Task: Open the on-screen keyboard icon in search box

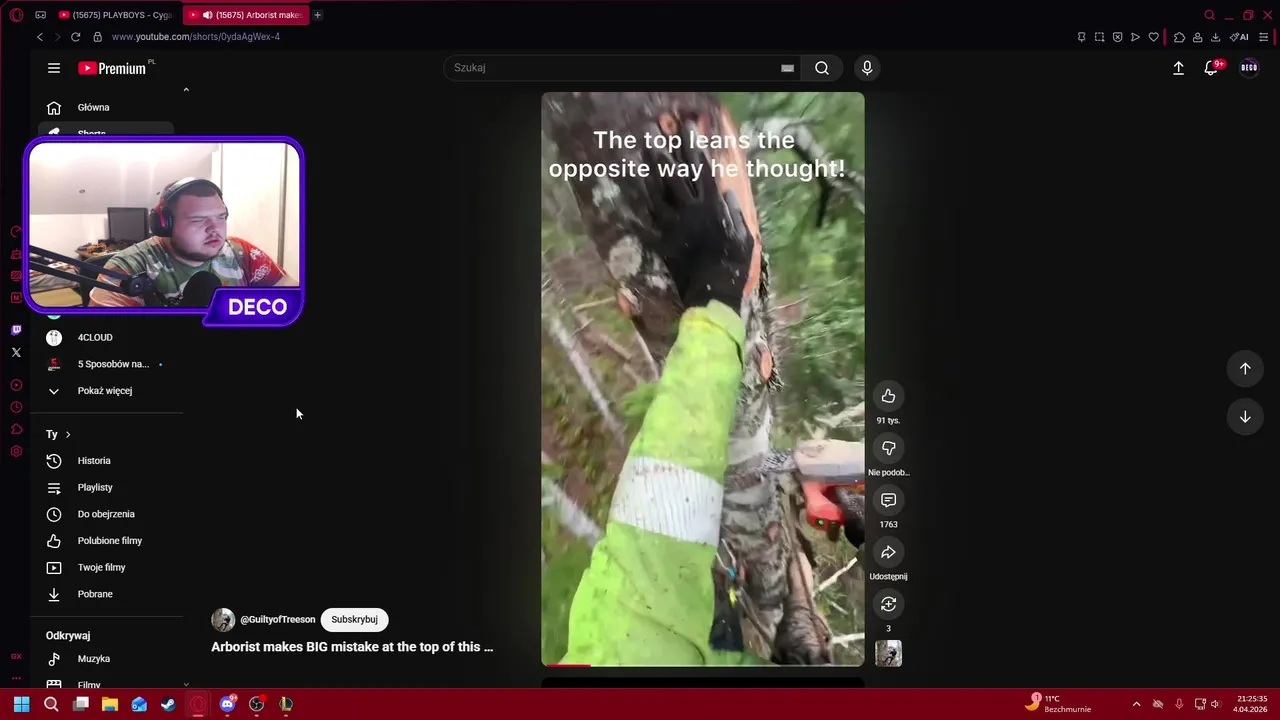Action: [787, 68]
